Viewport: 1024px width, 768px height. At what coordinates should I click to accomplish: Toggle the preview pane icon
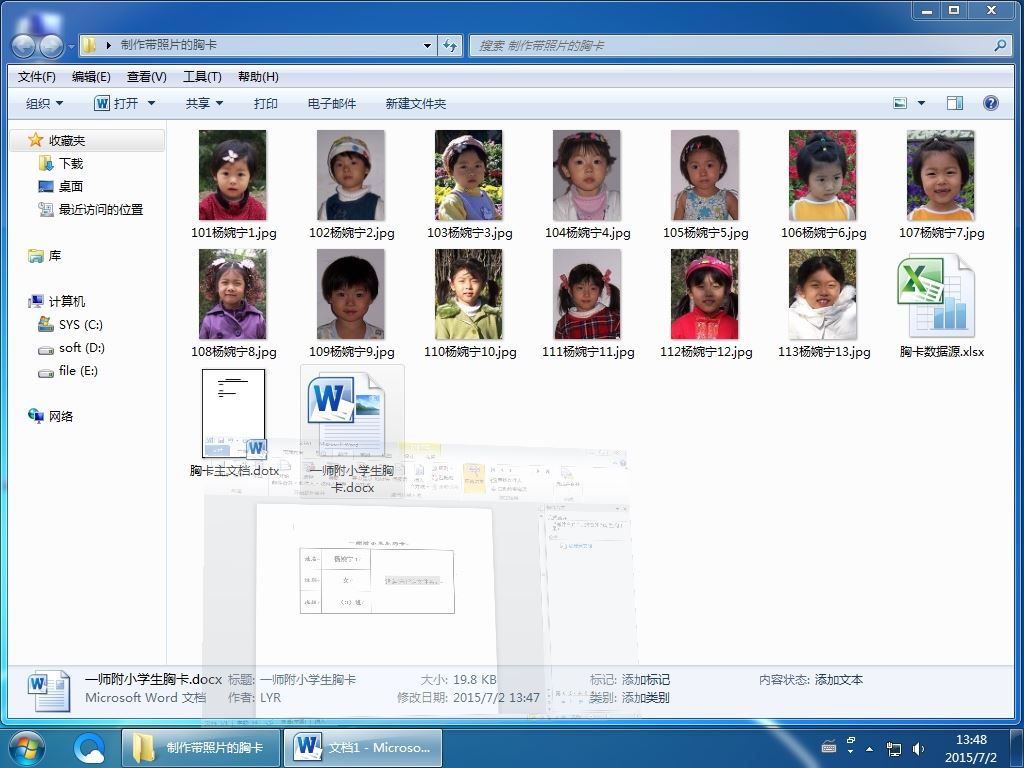[x=955, y=103]
